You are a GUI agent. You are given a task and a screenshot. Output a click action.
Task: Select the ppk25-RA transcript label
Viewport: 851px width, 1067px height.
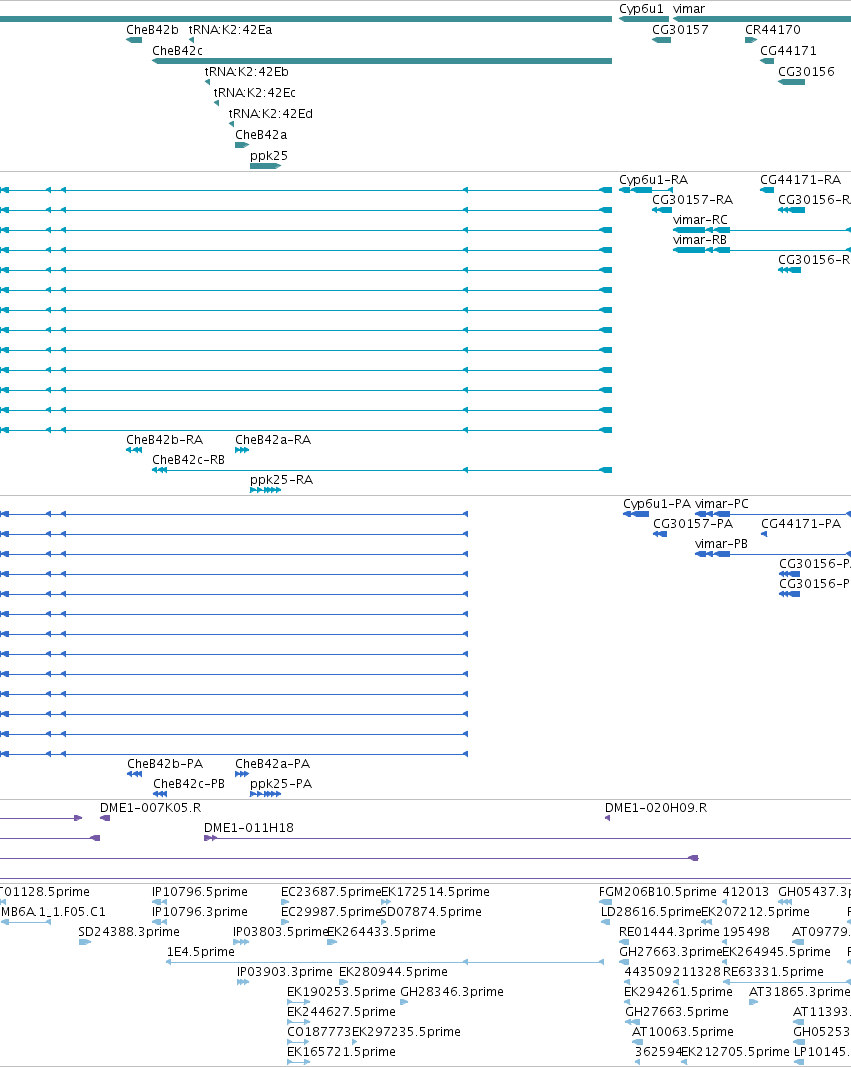tap(282, 480)
